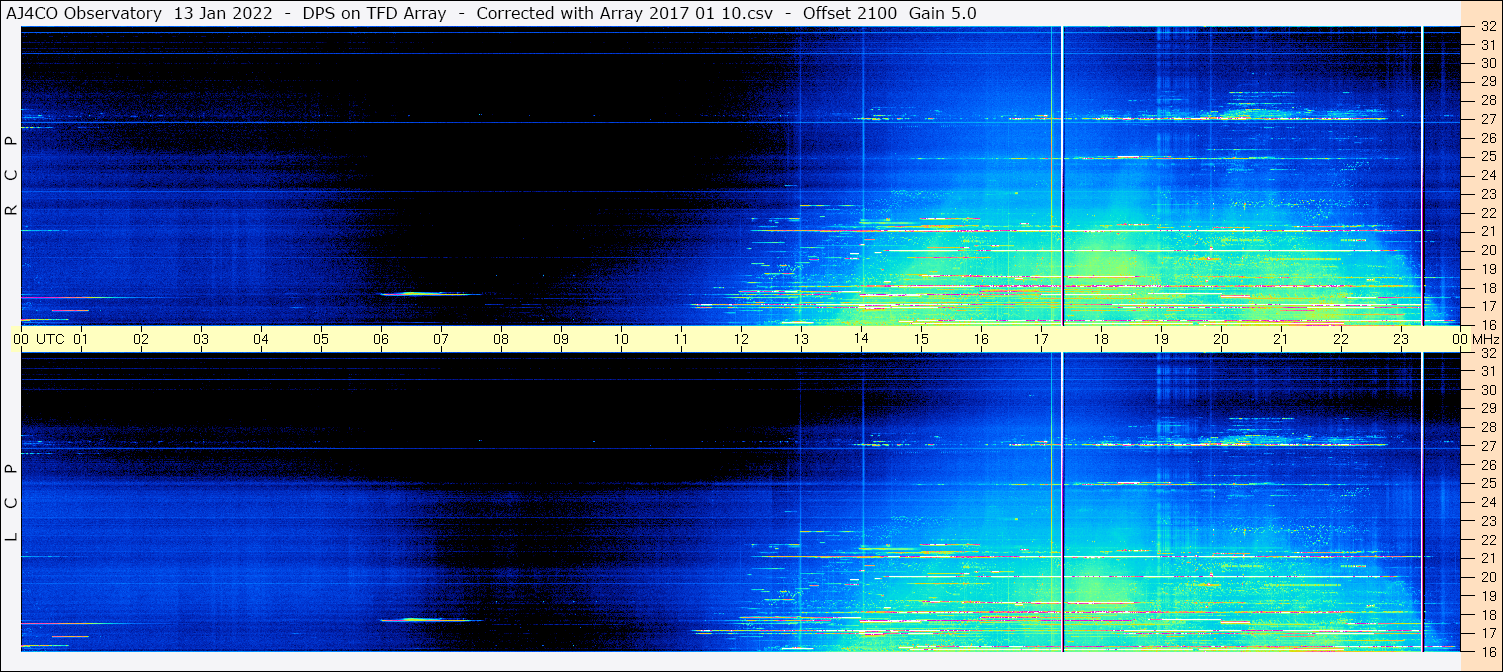This screenshot has width=1503, height=672.
Task: Click the 24 MHz label of the LCP panel
Action: click(1487, 502)
